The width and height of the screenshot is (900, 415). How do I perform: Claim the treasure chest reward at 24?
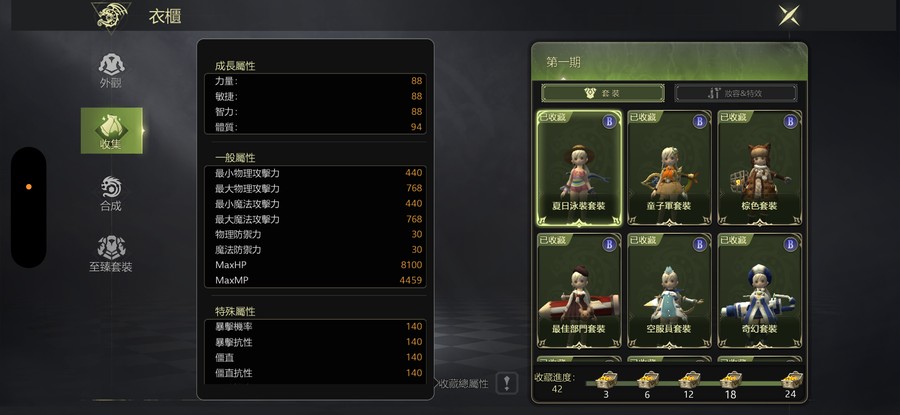(x=792, y=381)
